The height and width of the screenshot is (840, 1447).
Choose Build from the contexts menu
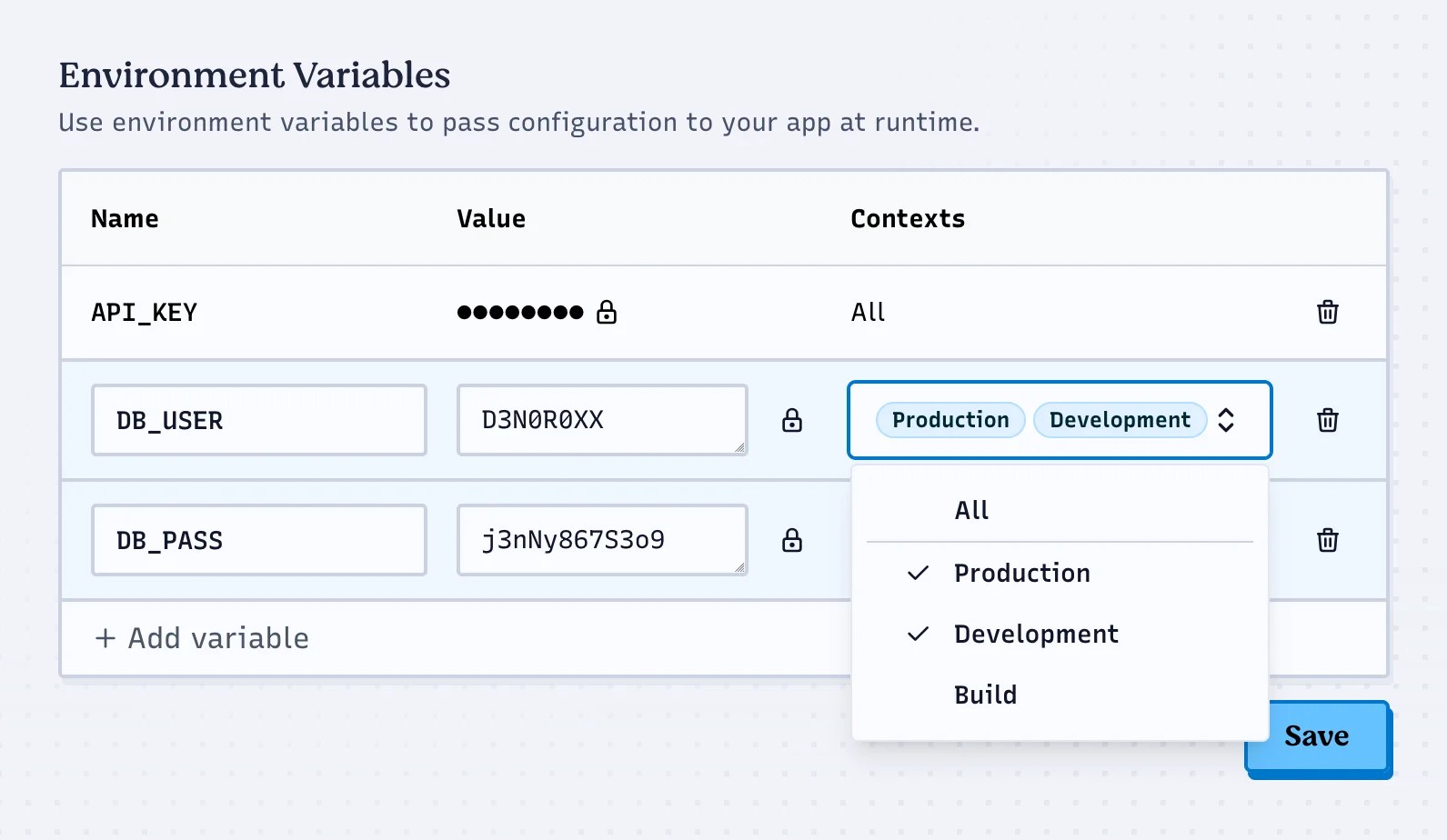(x=985, y=695)
